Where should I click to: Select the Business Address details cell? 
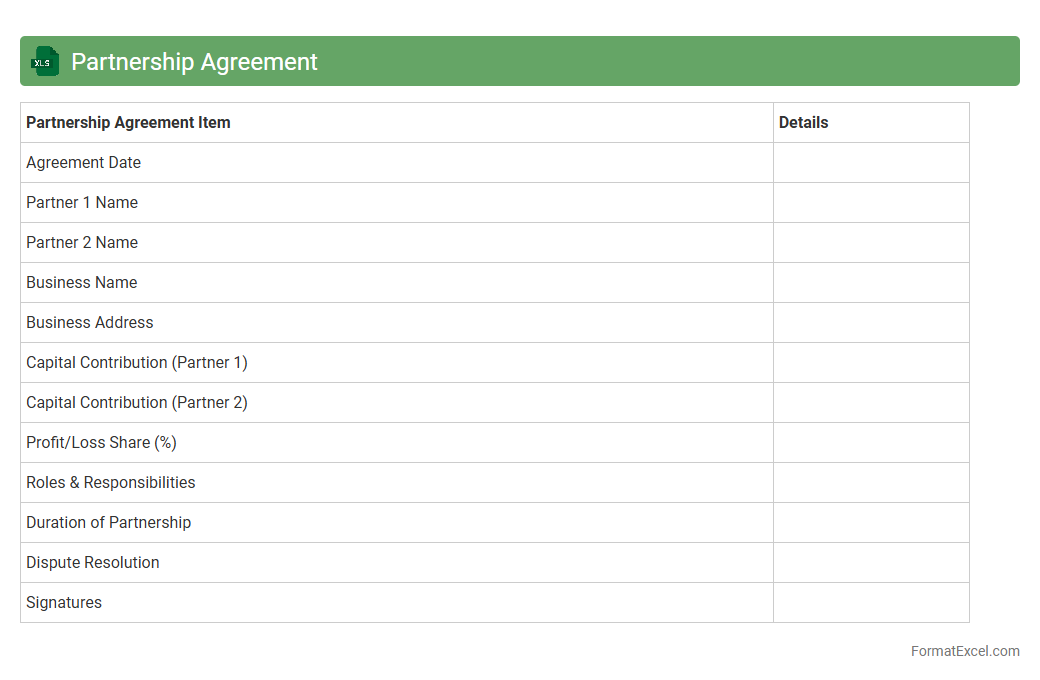(x=871, y=323)
